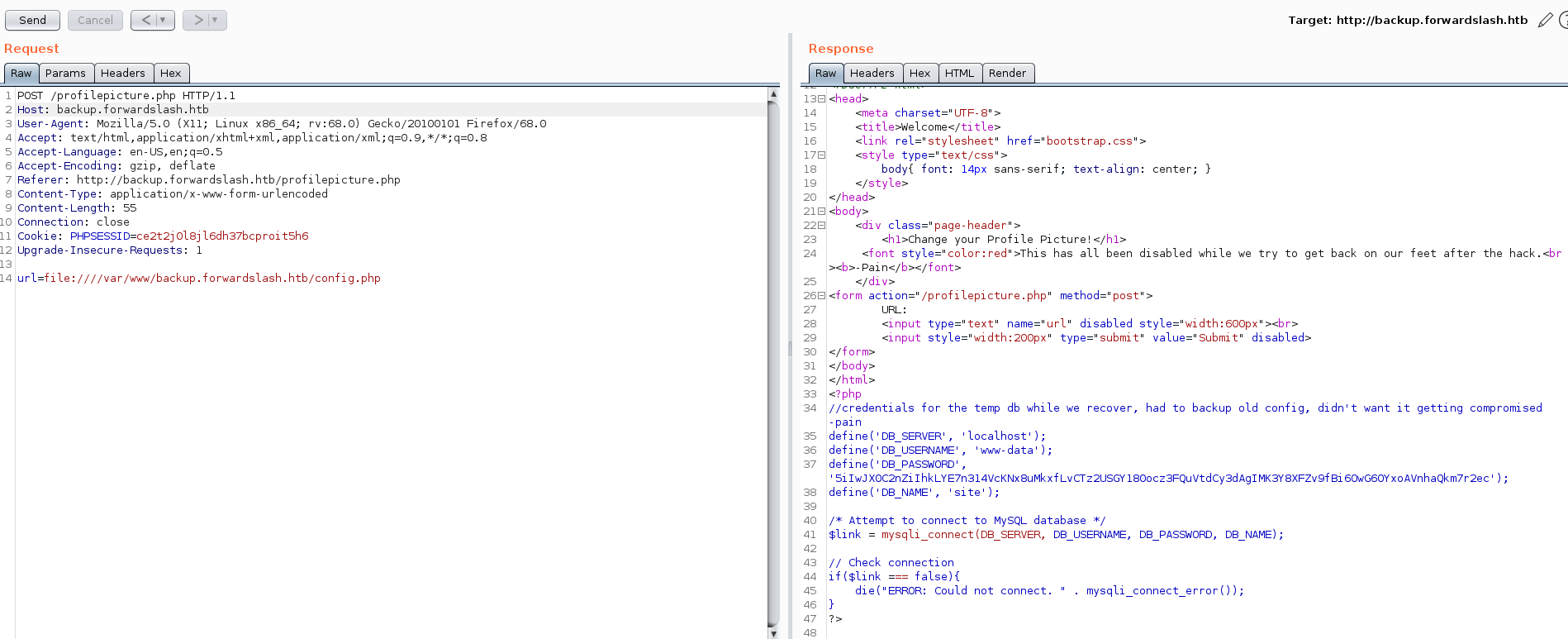View the Request Hex tab
The height and width of the screenshot is (639, 1568).
point(171,73)
